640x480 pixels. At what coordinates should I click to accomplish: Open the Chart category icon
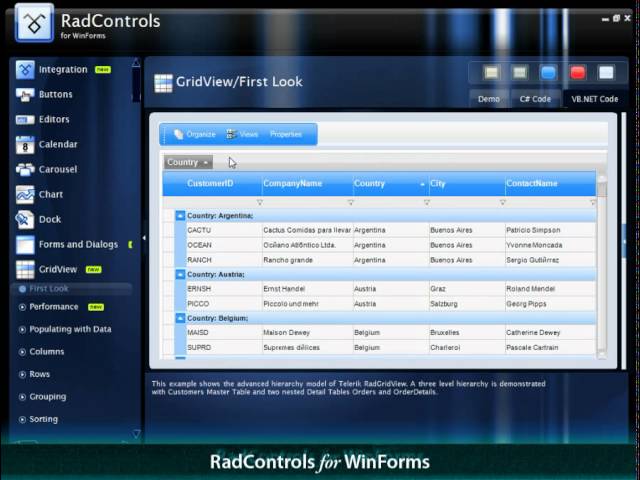click(x=25, y=194)
